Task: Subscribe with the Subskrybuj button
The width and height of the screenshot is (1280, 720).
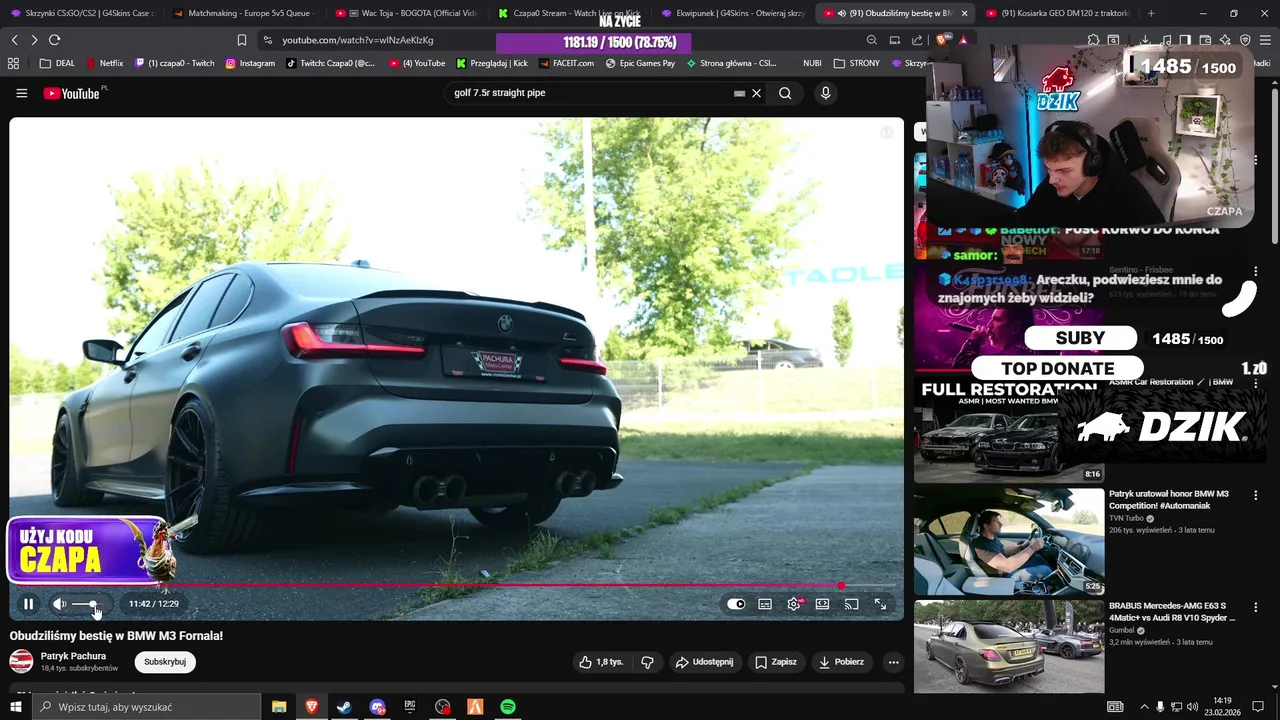Action: [x=165, y=662]
